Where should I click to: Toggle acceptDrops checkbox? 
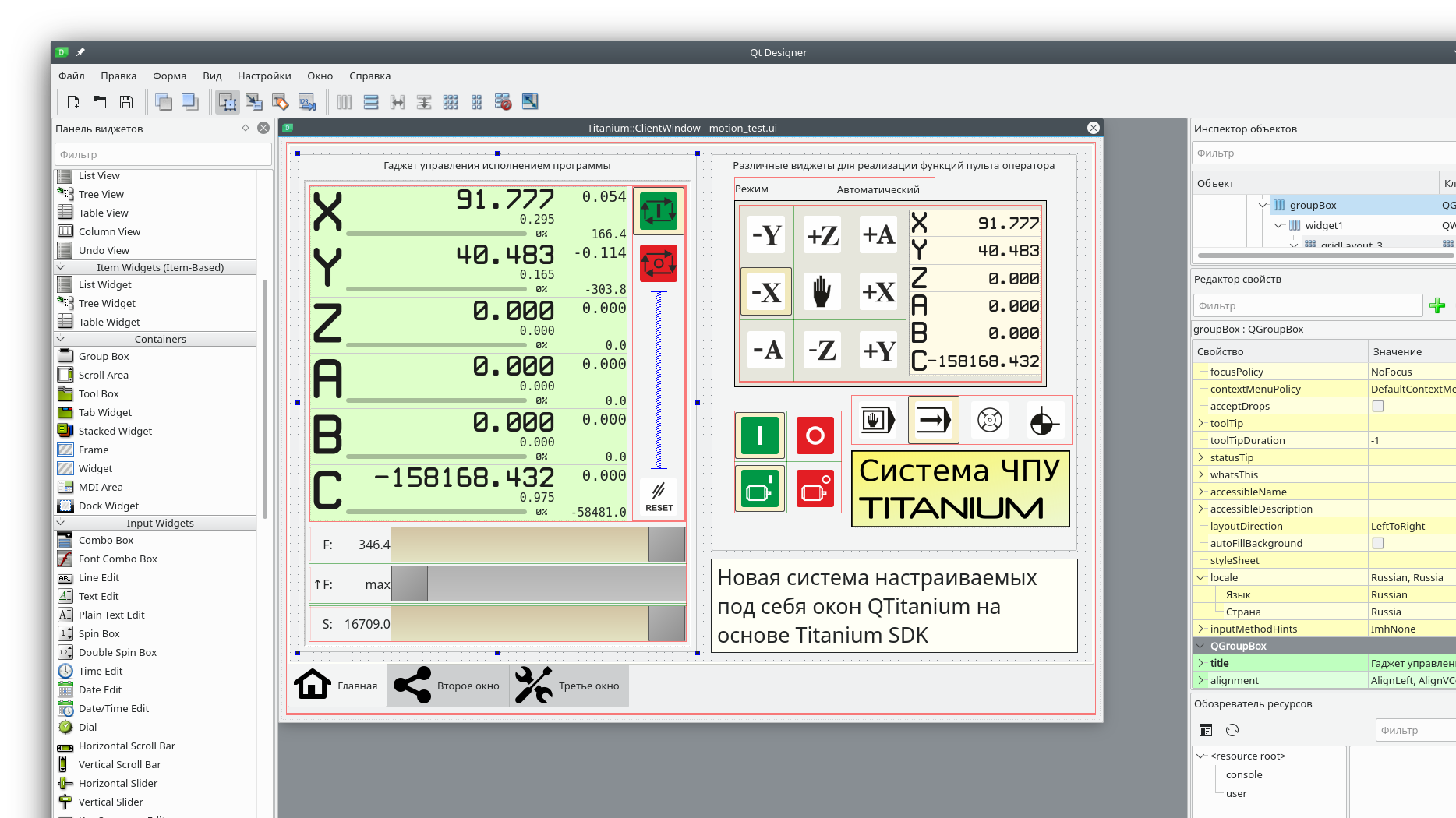click(x=1378, y=406)
